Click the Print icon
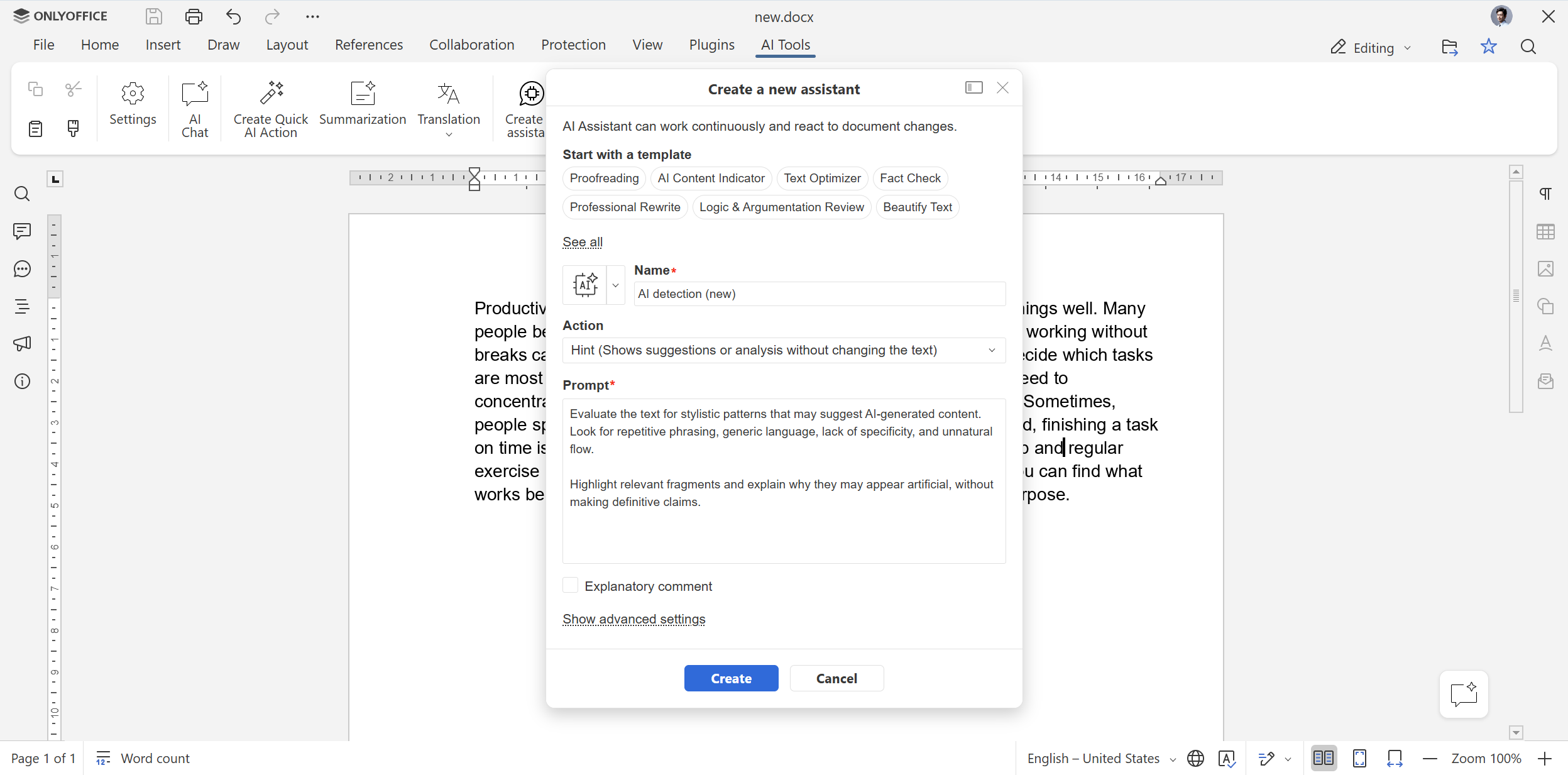The width and height of the screenshot is (1568, 775). [x=194, y=16]
